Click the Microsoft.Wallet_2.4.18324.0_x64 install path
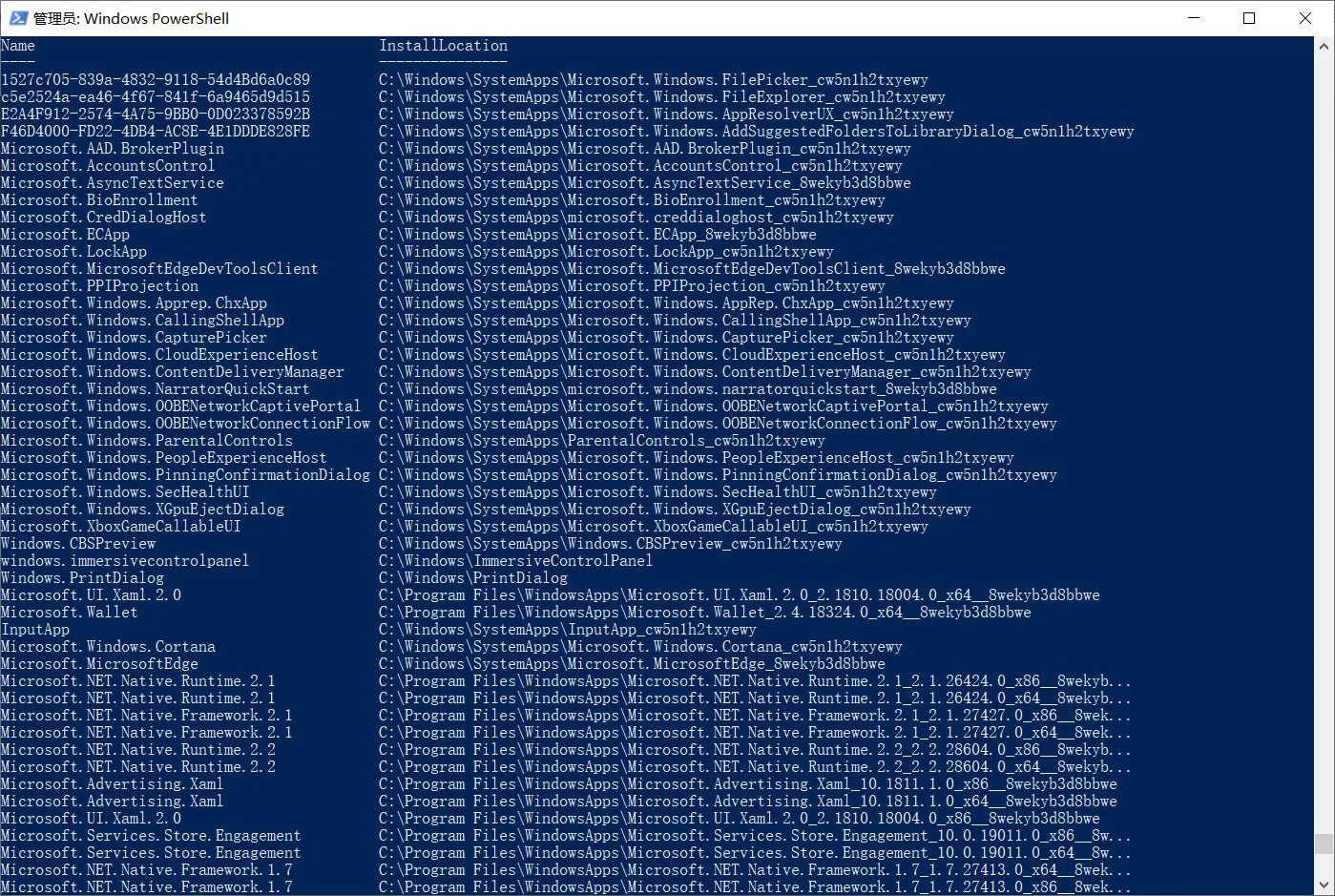The image size is (1335, 896). [x=705, y=613]
